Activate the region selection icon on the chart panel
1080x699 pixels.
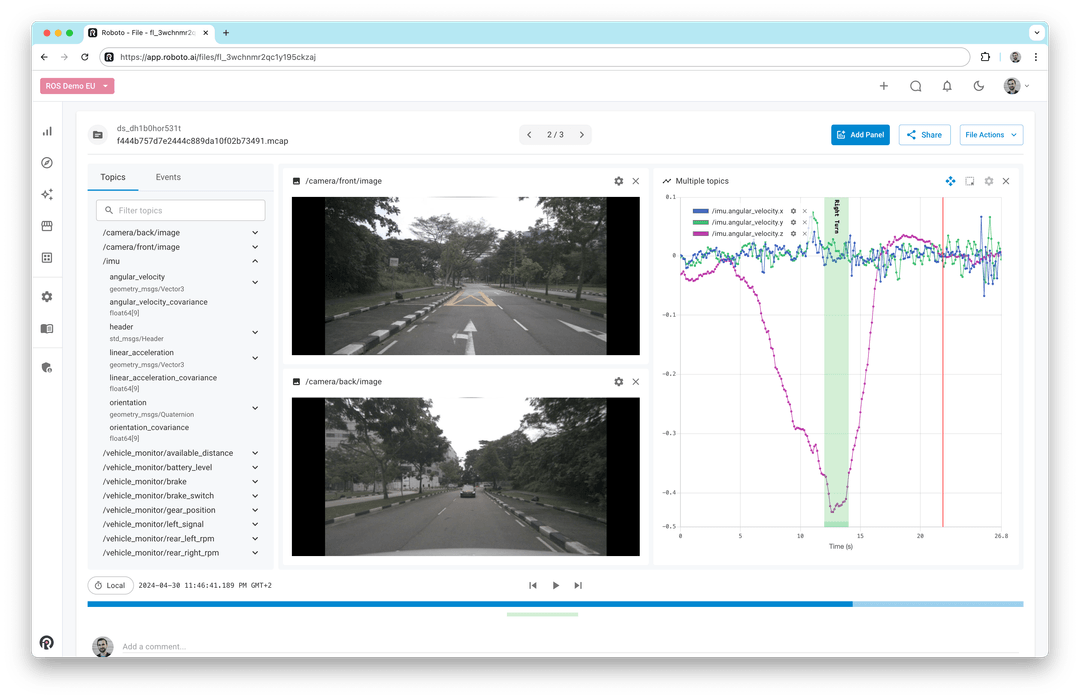tap(969, 181)
